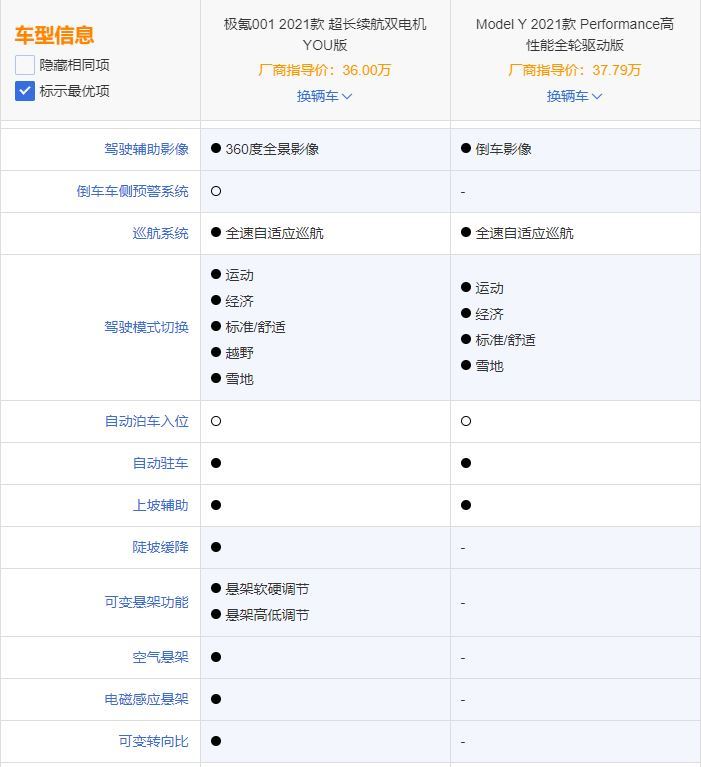Open the 极氪001 2021款 model title

click(x=325, y=34)
